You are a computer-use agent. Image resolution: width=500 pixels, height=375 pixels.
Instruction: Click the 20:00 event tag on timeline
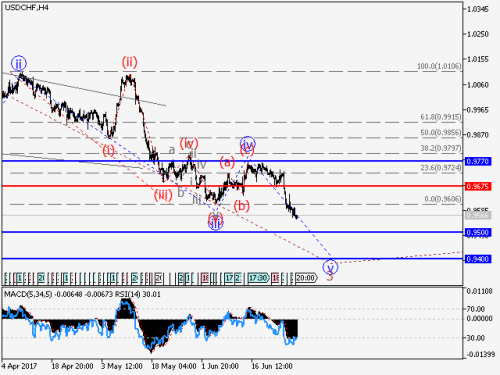click(x=305, y=278)
